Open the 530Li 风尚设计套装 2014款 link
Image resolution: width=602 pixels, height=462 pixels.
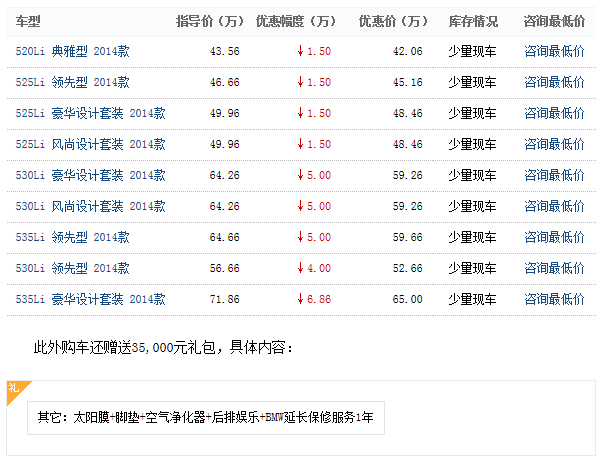tap(90, 206)
